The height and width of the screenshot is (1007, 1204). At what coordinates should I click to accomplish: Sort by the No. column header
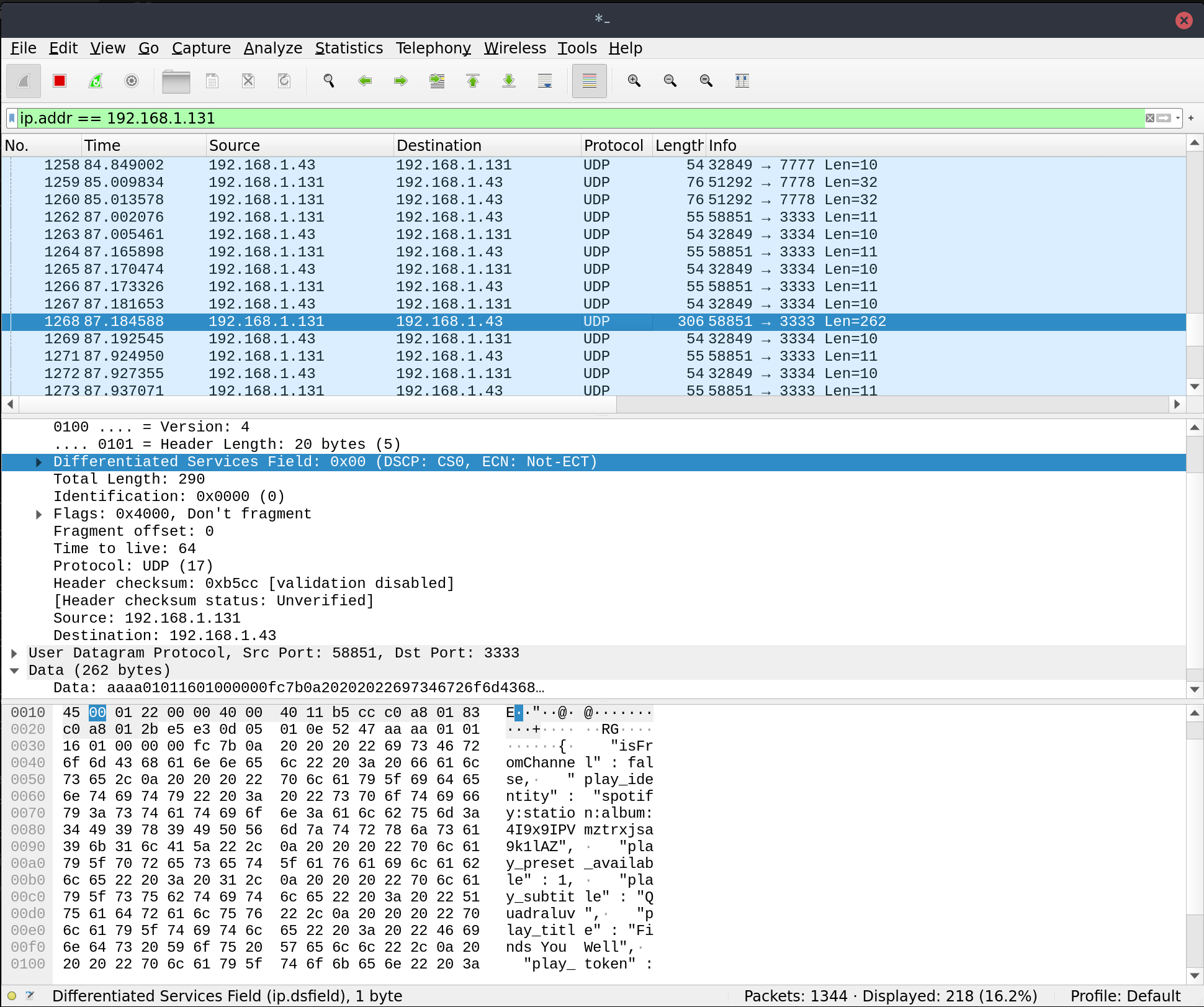42,145
